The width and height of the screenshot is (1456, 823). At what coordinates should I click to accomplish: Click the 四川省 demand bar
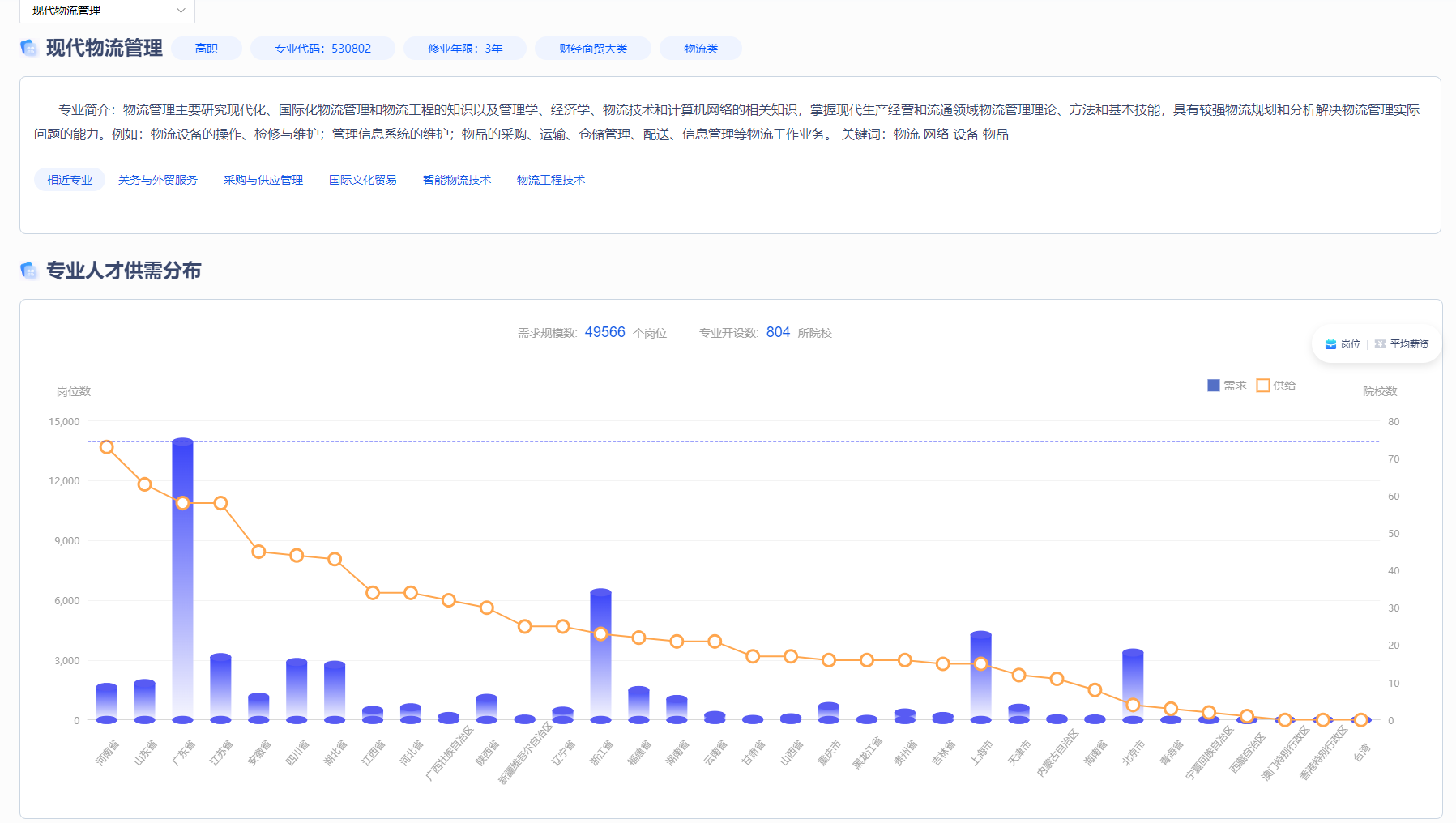coord(297,691)
